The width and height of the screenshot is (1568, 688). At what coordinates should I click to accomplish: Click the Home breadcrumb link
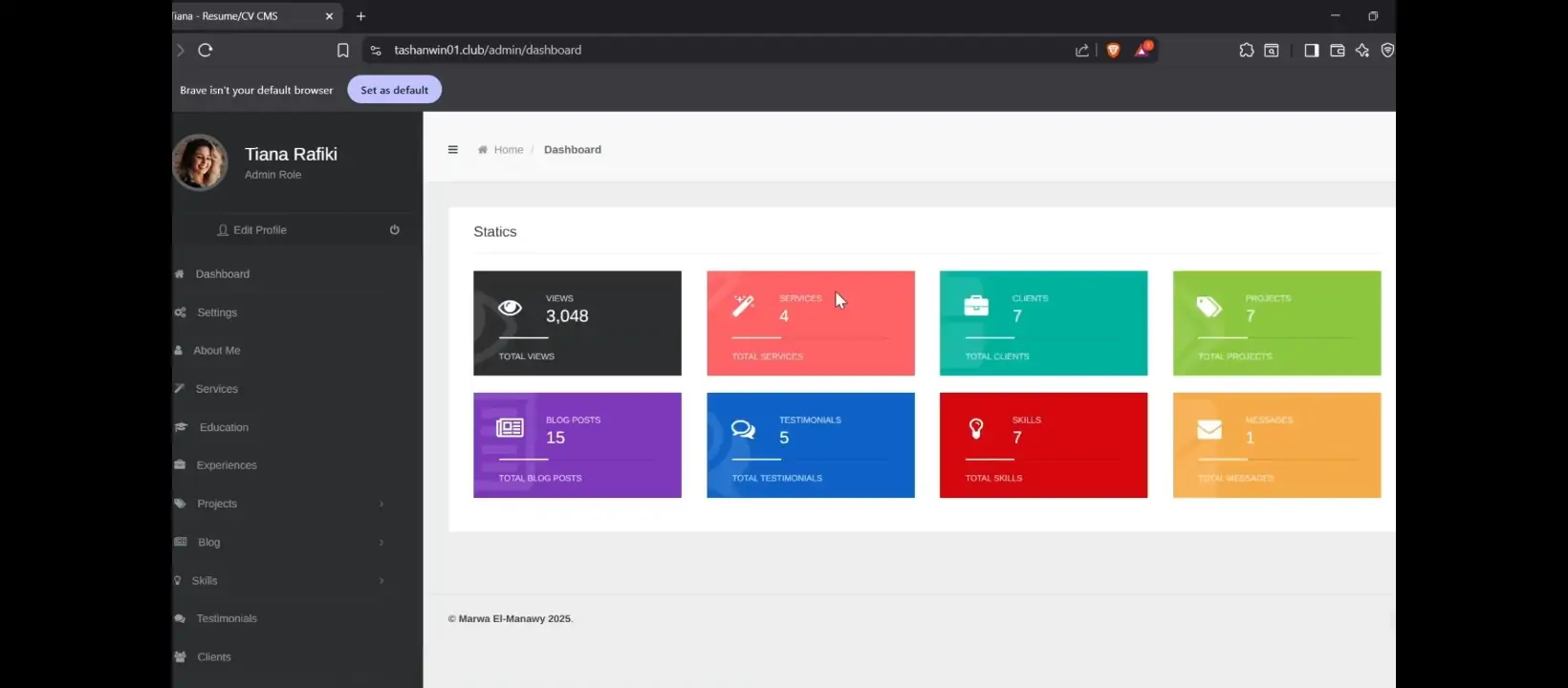click(508, 150)
